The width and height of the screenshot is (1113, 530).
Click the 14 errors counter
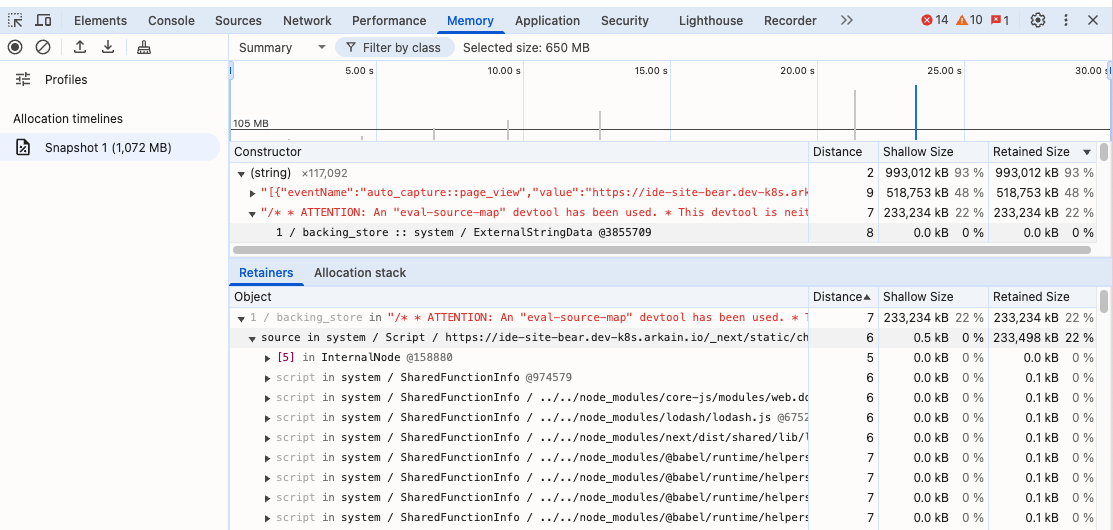click(934, 20)
